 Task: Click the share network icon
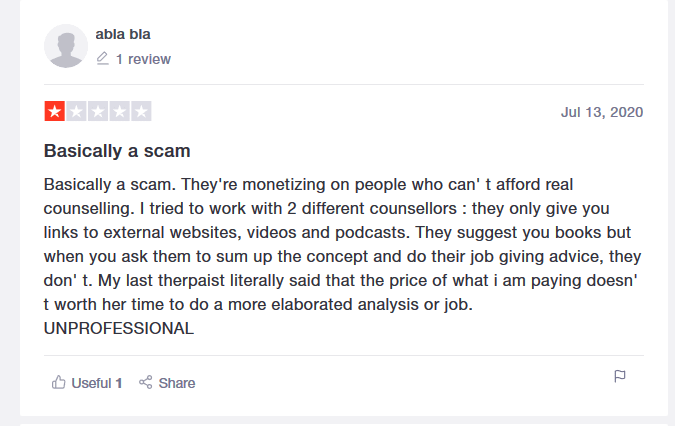(146, 382)
